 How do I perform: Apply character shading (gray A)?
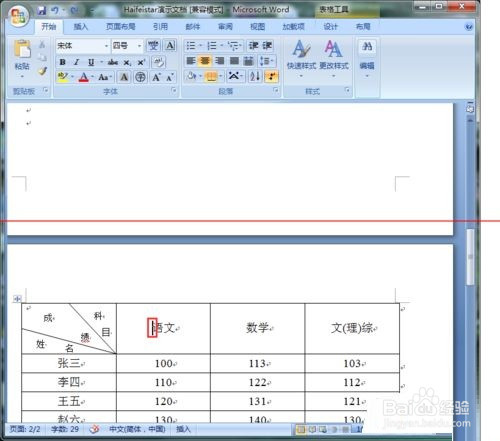point(124,77)
